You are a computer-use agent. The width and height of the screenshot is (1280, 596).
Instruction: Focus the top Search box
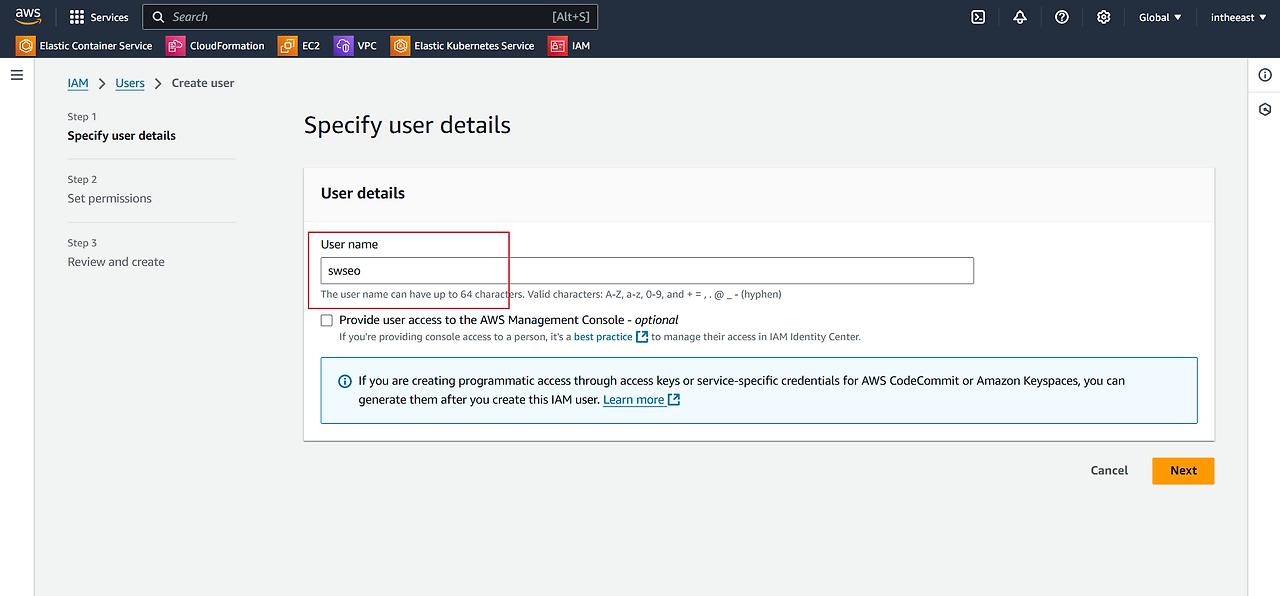pyautogui.click(x=370, y=17)
